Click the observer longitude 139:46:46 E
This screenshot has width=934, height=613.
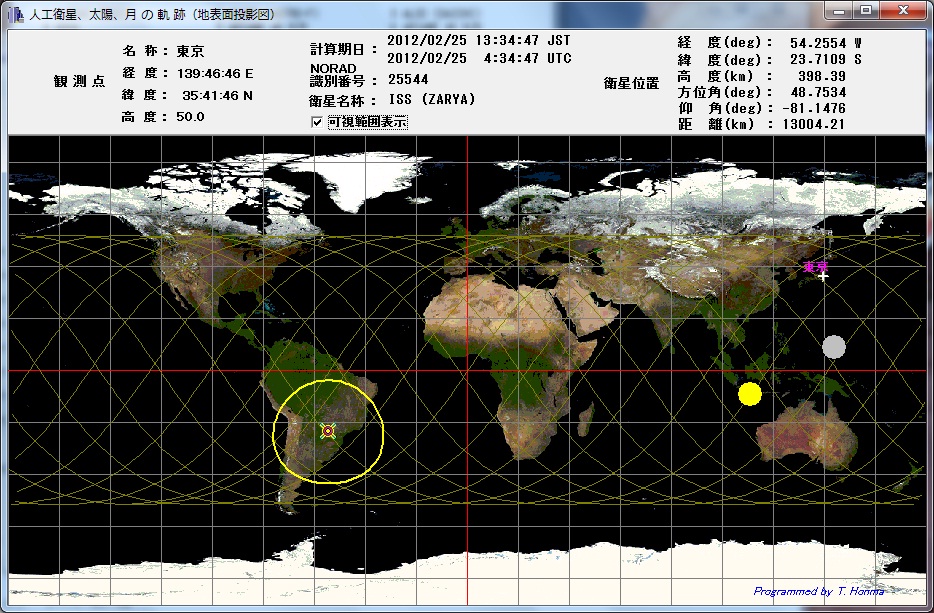[x=215, y=74]
